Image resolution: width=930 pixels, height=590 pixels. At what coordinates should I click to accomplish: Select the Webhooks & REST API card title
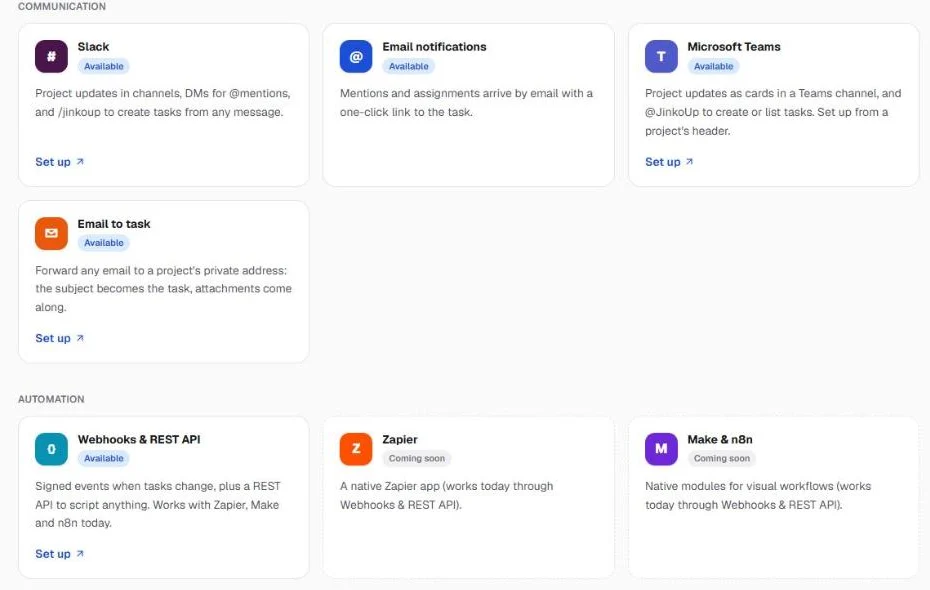pyautogui.click(x=139, y=439)
